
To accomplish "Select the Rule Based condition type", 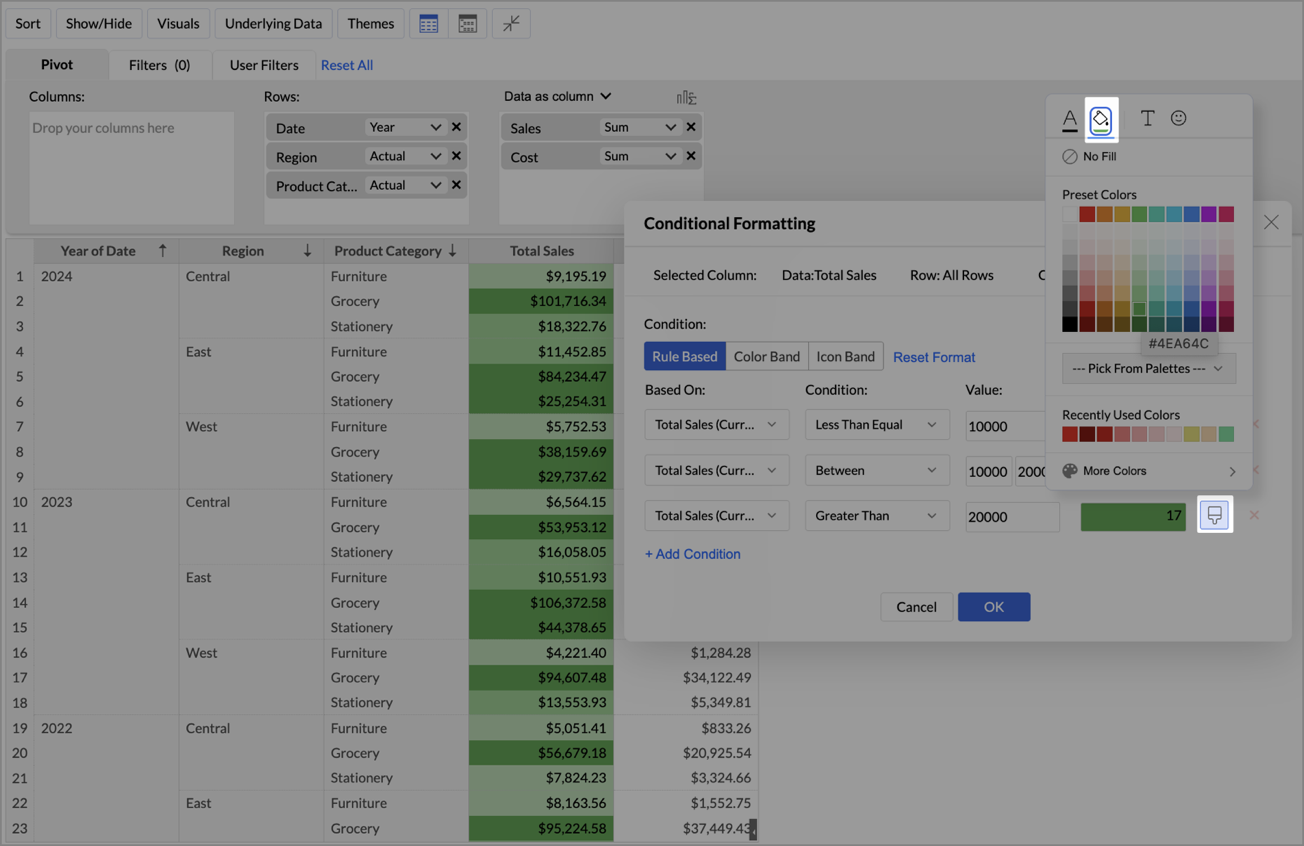I will [685, 357].
